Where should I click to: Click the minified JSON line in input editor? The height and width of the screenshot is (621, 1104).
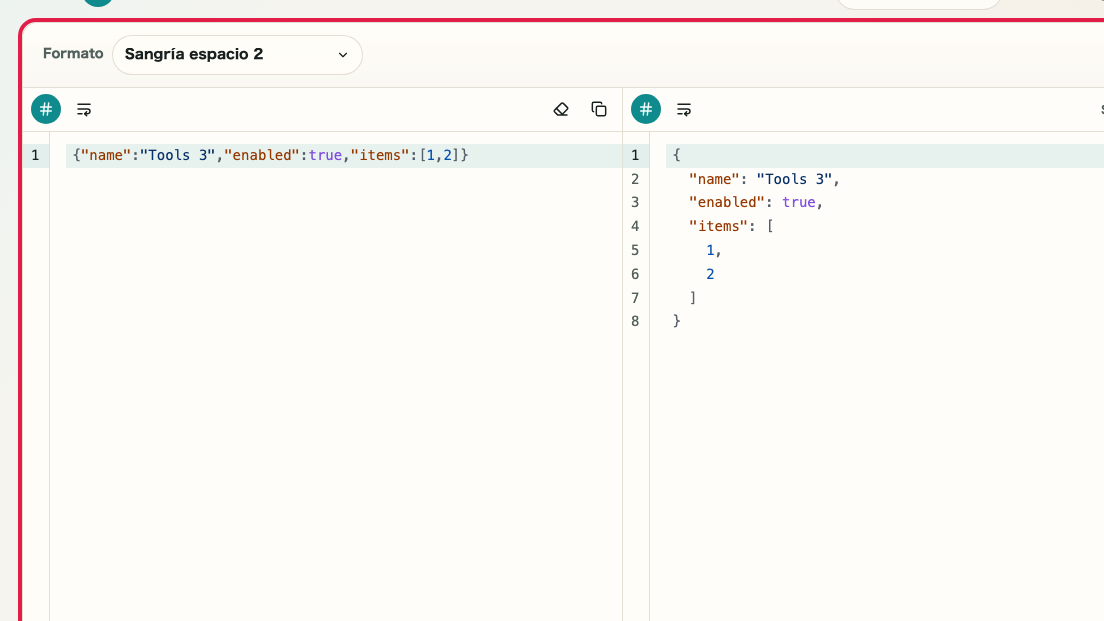click(270, 156)
